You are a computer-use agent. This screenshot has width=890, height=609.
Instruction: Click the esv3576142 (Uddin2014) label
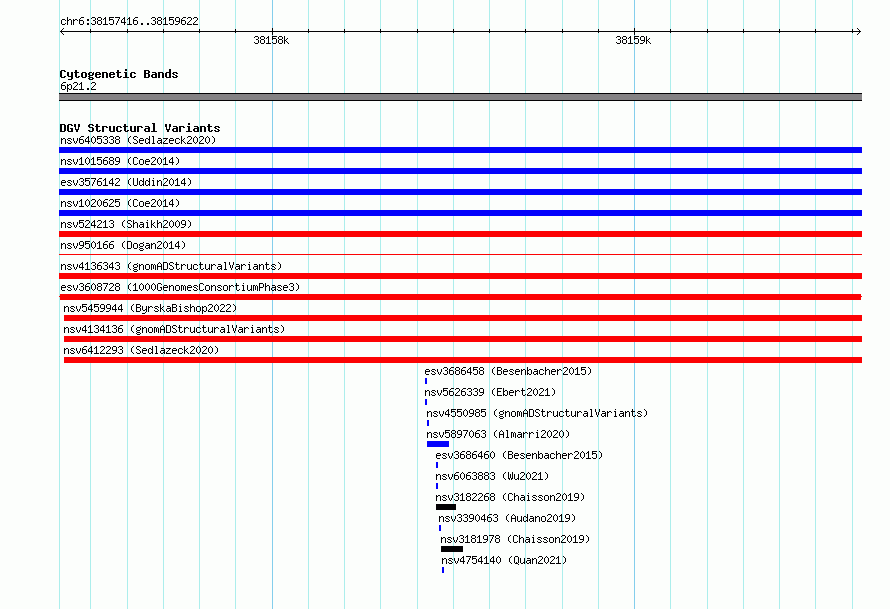pos(126,182)
